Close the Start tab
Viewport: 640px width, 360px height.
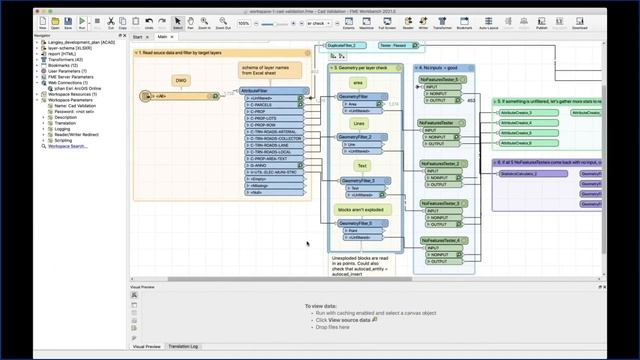coord(147,37)
